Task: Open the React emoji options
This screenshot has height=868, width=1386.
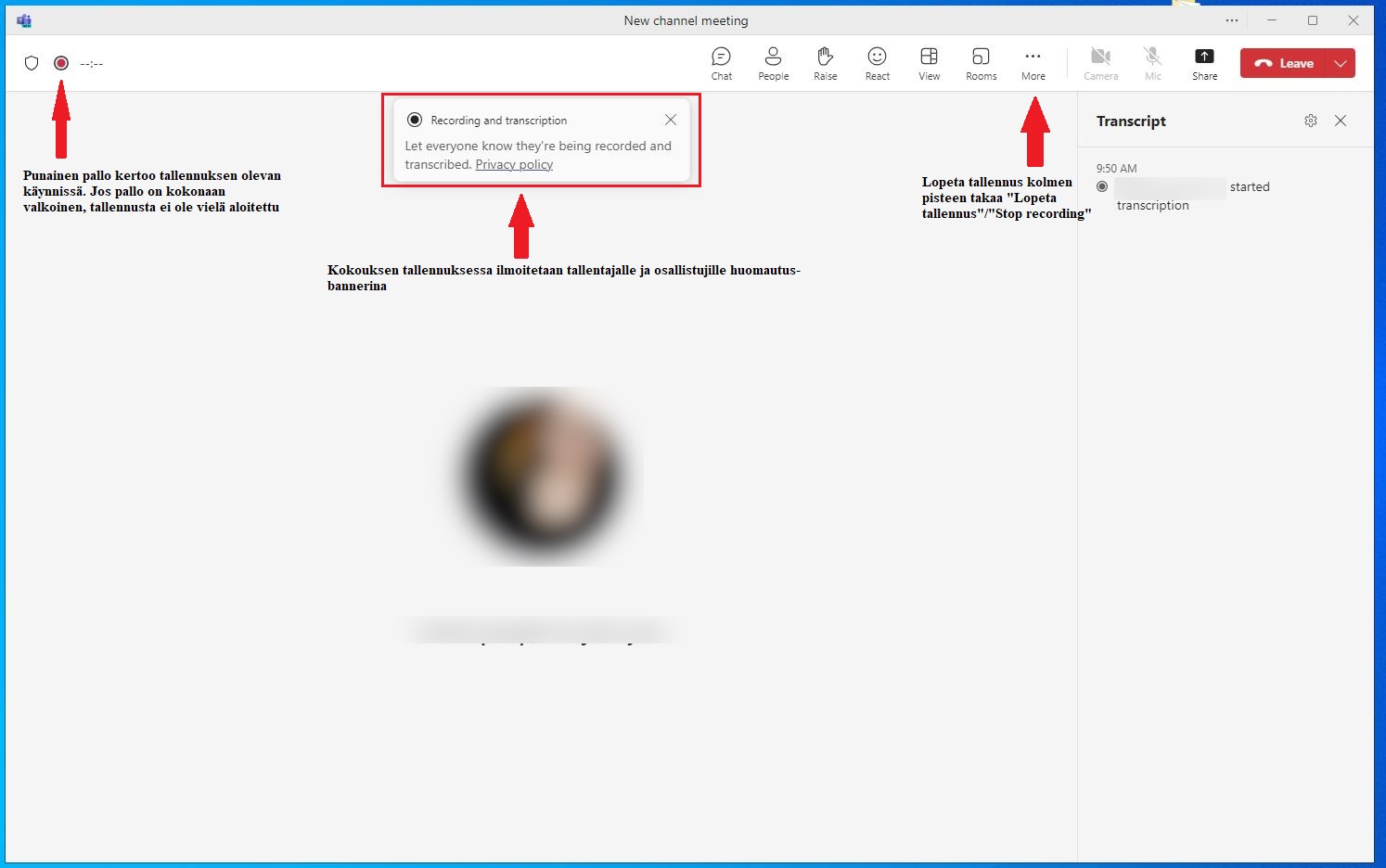Action: (877, 63)
